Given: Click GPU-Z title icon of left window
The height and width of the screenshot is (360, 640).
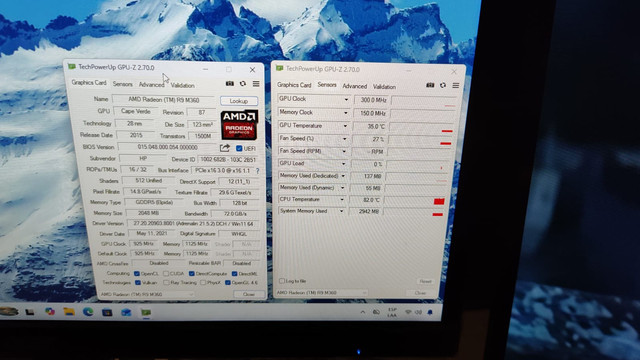Looking at the screenshot, I should click(x=72, y=66).
